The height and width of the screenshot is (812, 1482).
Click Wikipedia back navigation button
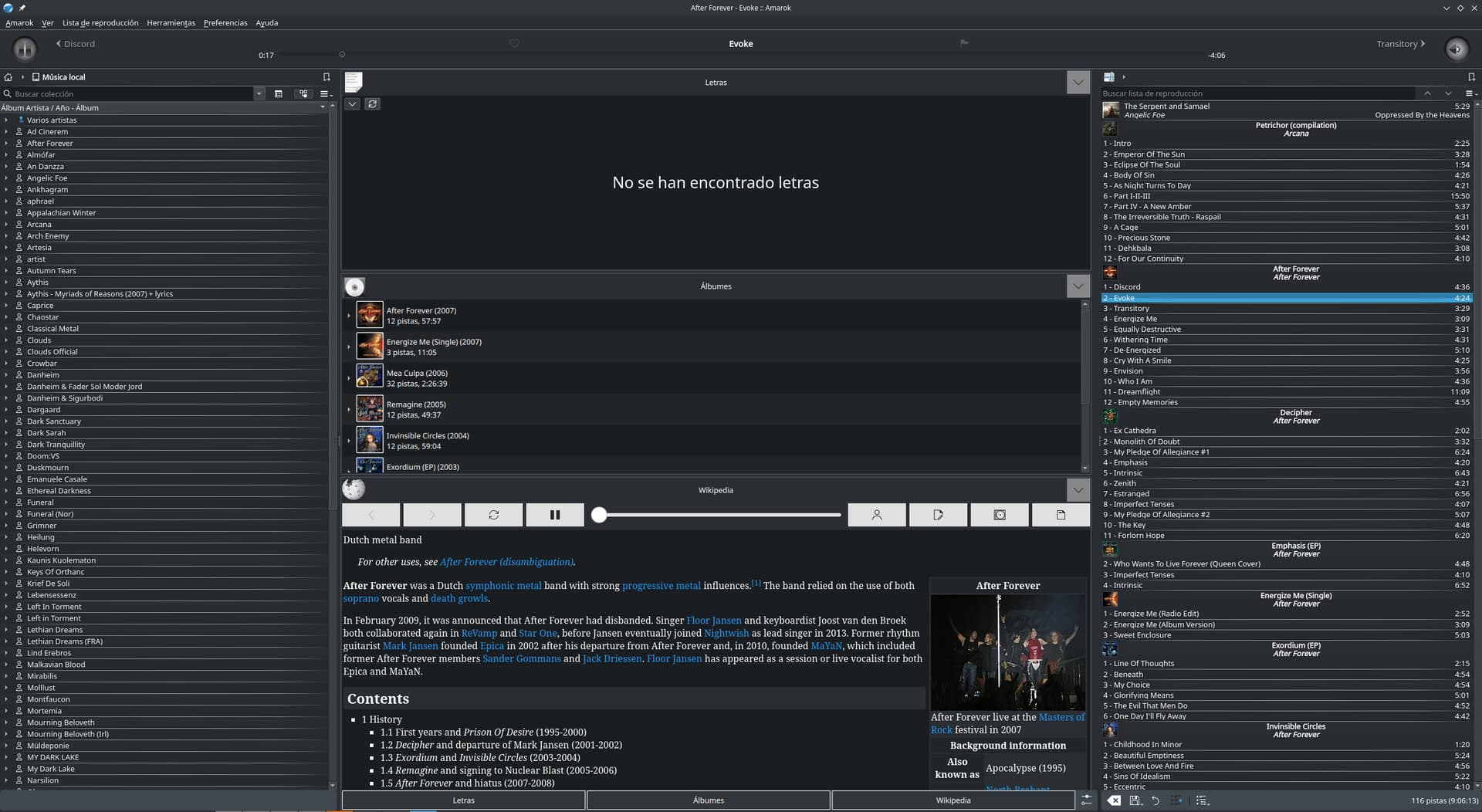tap(371, 515)
